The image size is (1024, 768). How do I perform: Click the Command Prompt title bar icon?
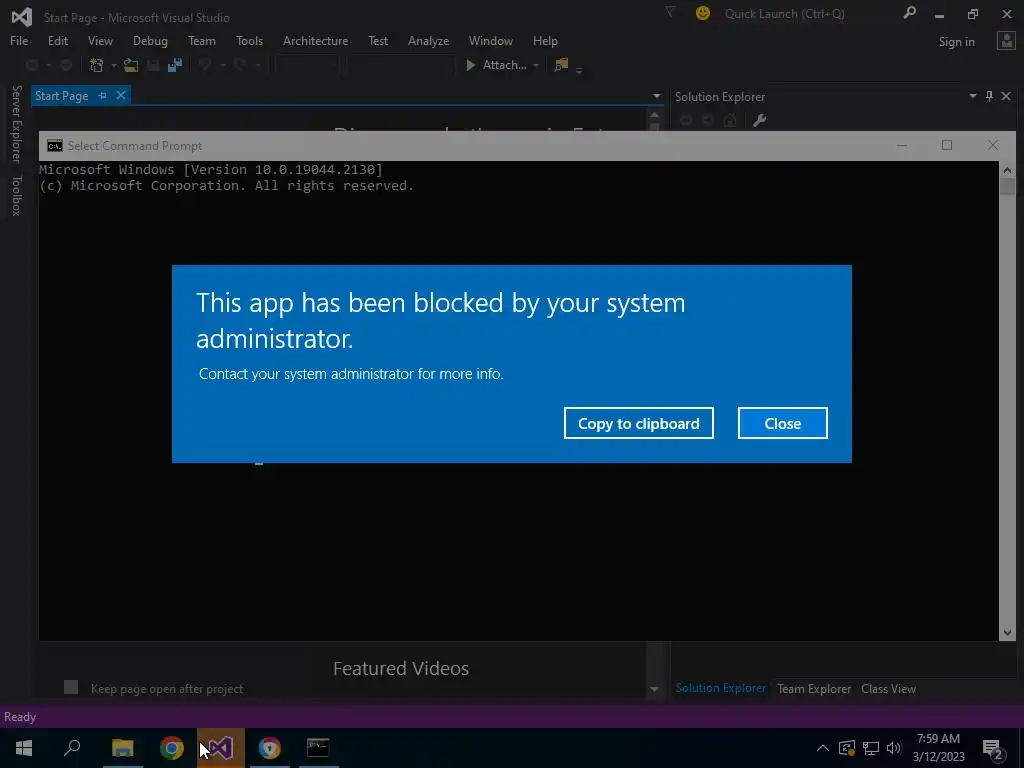[55, 146]
